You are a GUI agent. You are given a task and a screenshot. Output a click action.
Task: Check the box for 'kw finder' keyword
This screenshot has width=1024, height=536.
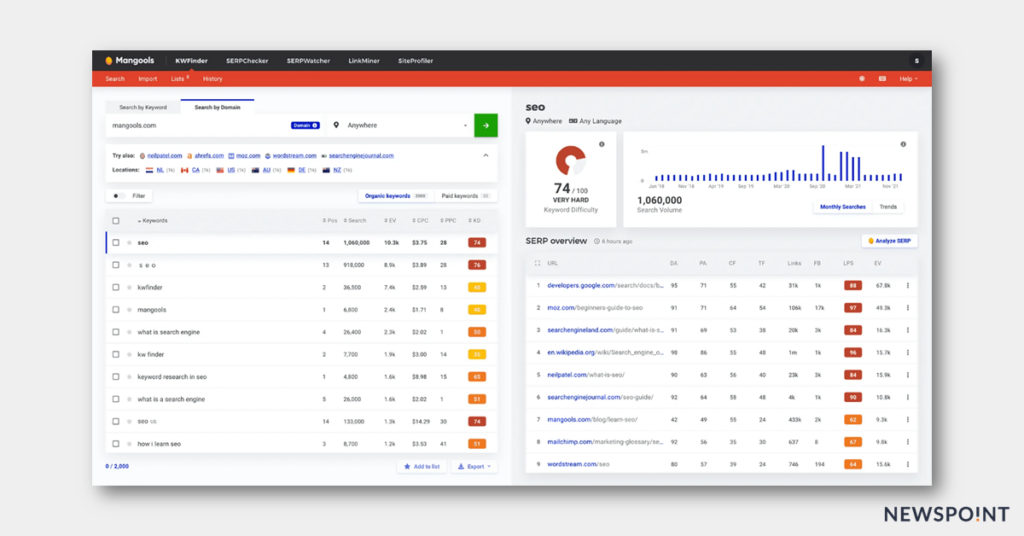pyautogui.click(x=116, y=355)
